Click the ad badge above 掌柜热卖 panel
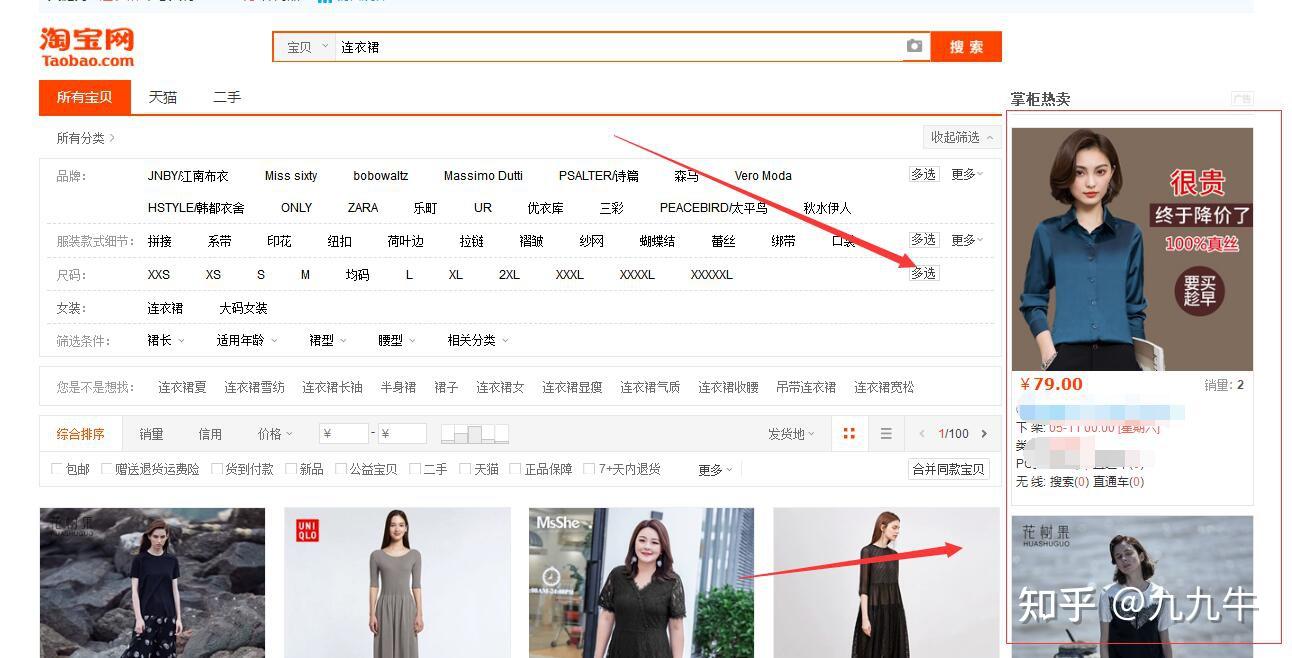Viewport: 1292px width, 658px height. [x=1243, y=95]
